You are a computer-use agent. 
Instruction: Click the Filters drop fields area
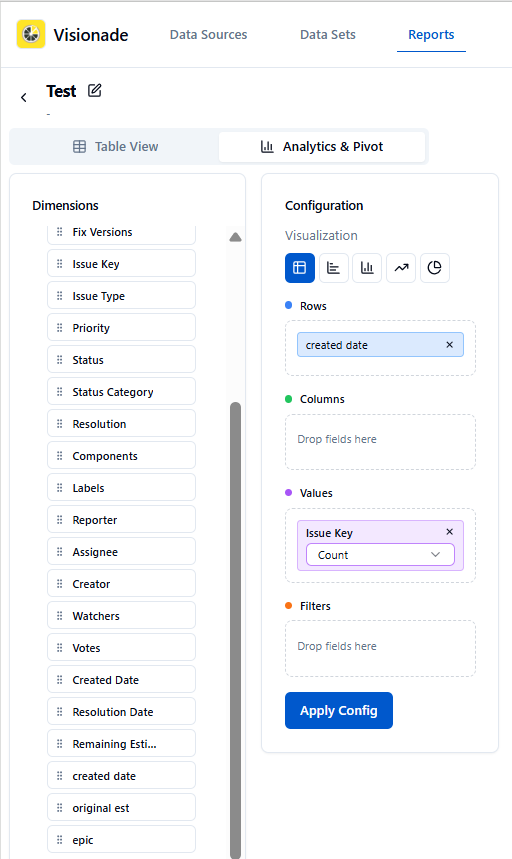point(380,648)
